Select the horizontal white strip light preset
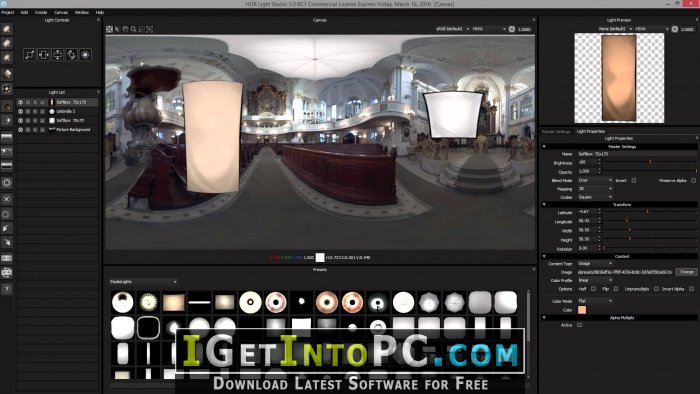 (199, 302)
